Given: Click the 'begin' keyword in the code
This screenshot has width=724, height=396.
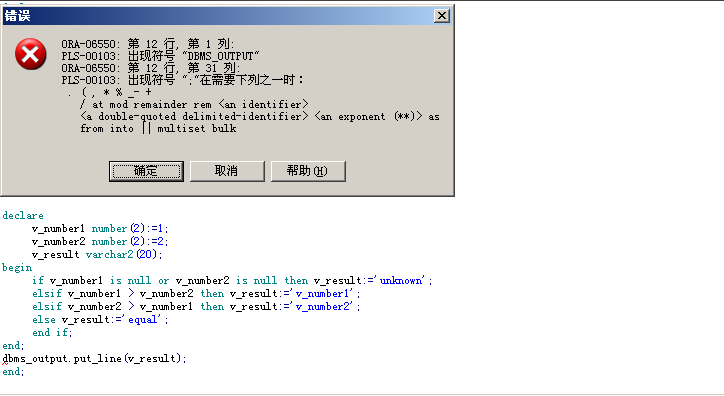Looking at the screenshot, I should click(17, 268).
